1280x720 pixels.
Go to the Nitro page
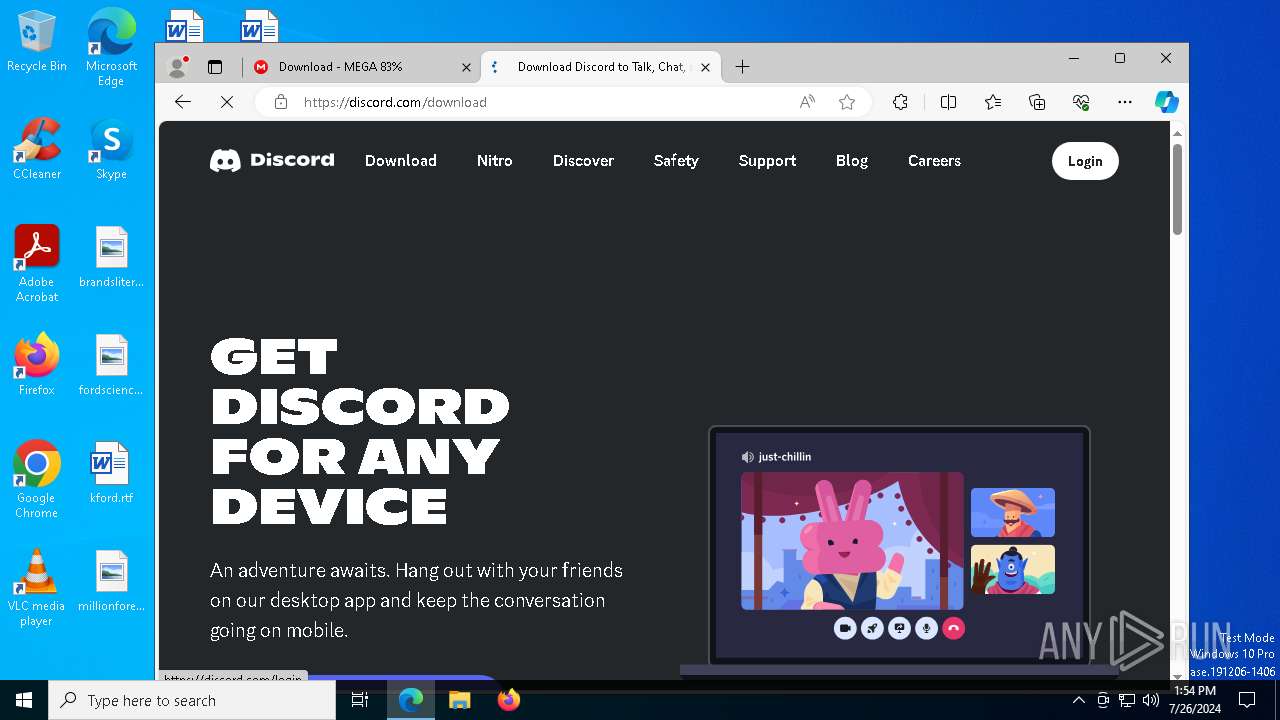[495, 160]
